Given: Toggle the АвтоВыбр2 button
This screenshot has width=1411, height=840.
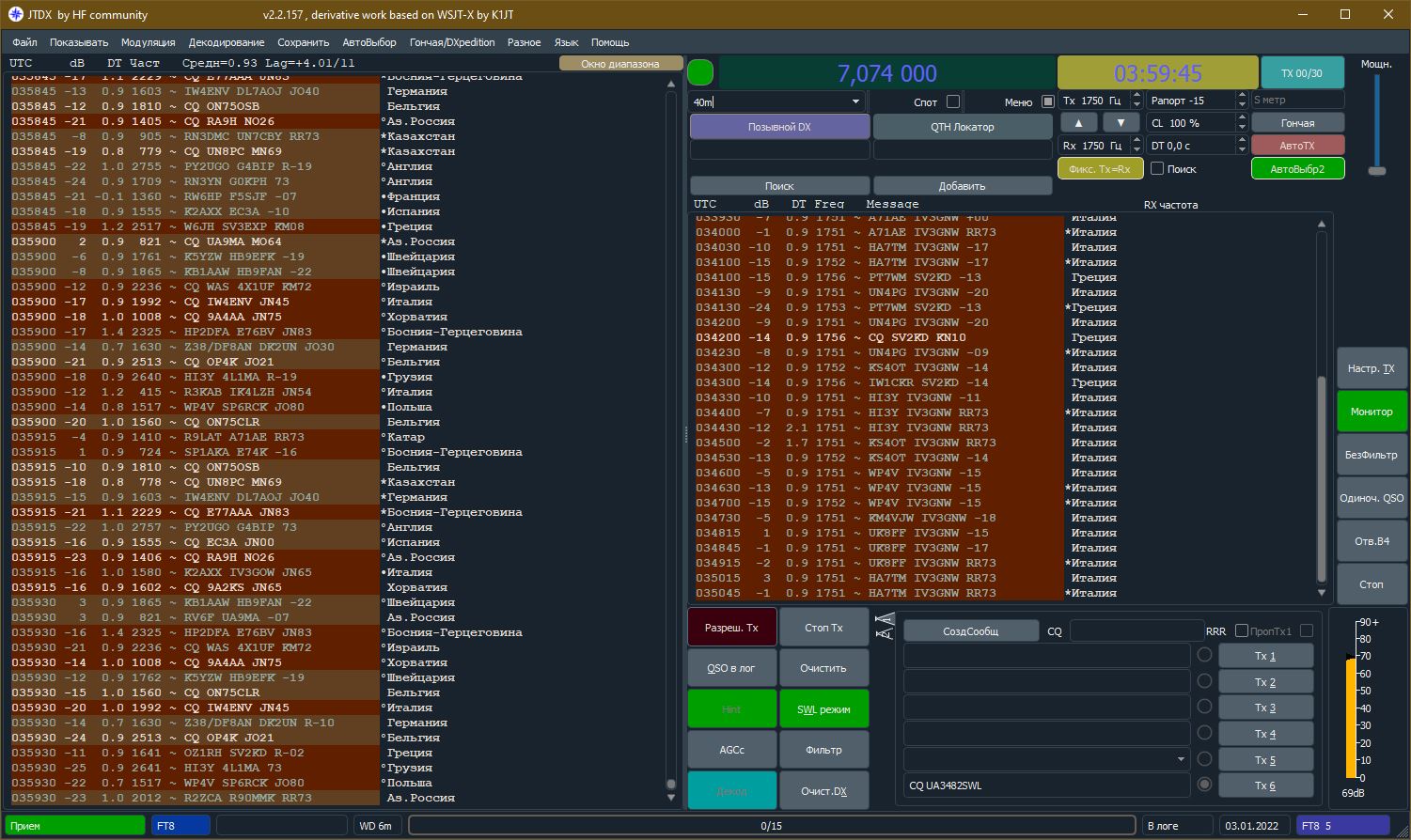Looking at the screenshot, I should coord(1297,169).
